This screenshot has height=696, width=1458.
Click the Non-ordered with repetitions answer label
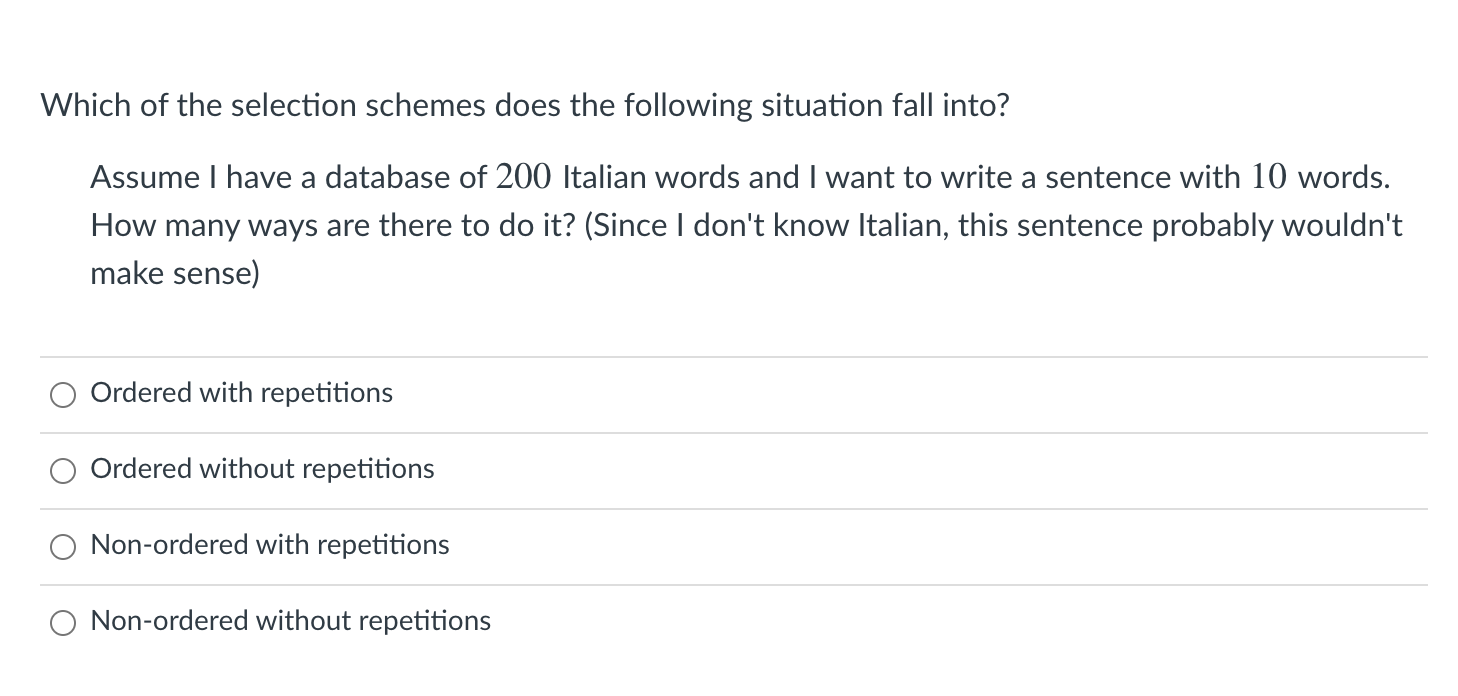coord(269,545)
